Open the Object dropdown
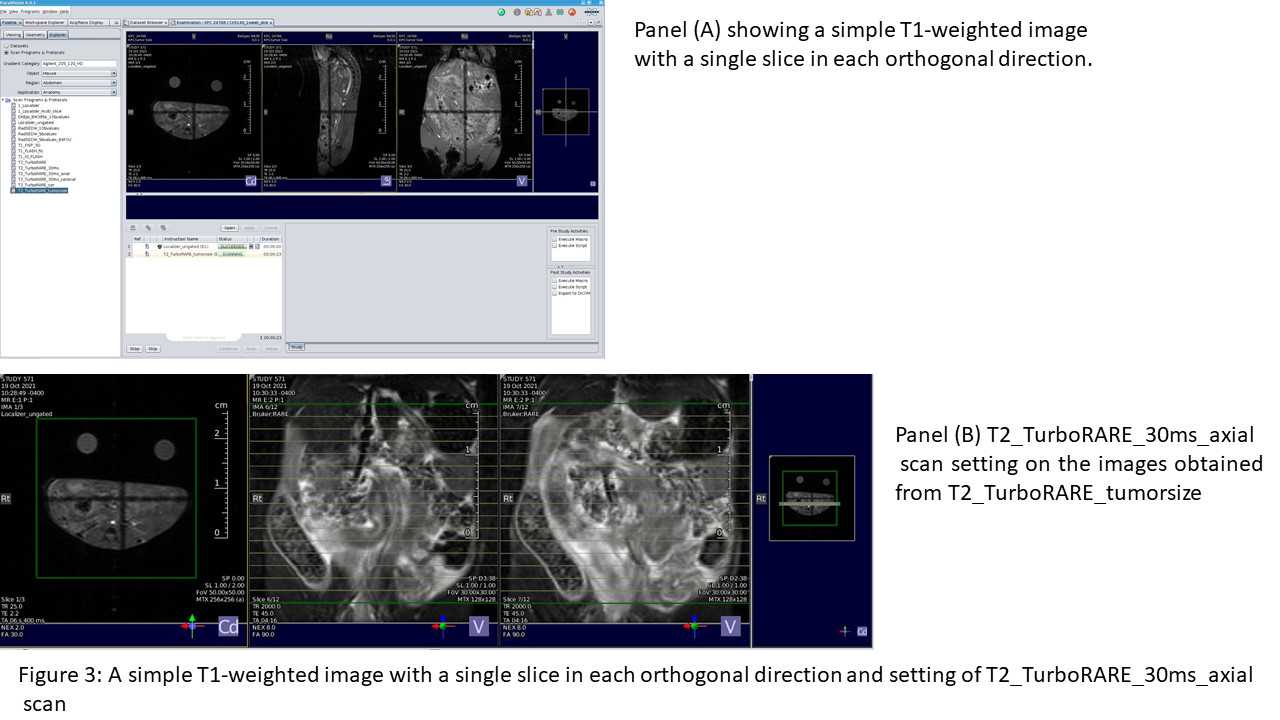 point(114,73)
